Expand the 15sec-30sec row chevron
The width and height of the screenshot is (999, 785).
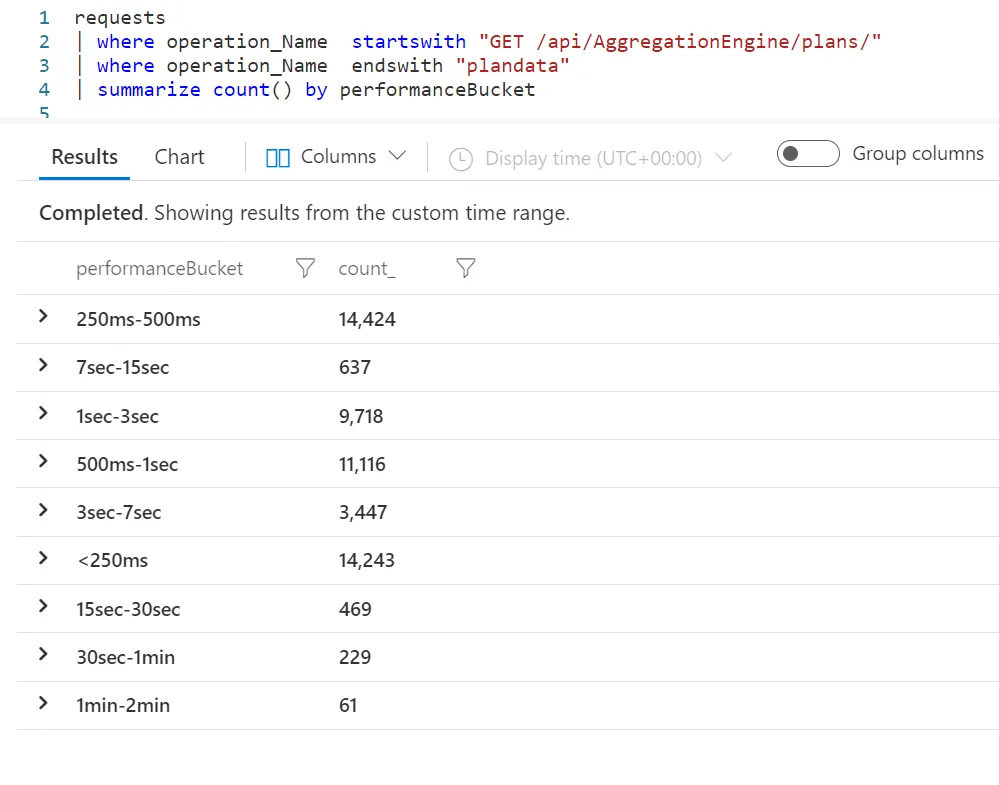point(43,607)
